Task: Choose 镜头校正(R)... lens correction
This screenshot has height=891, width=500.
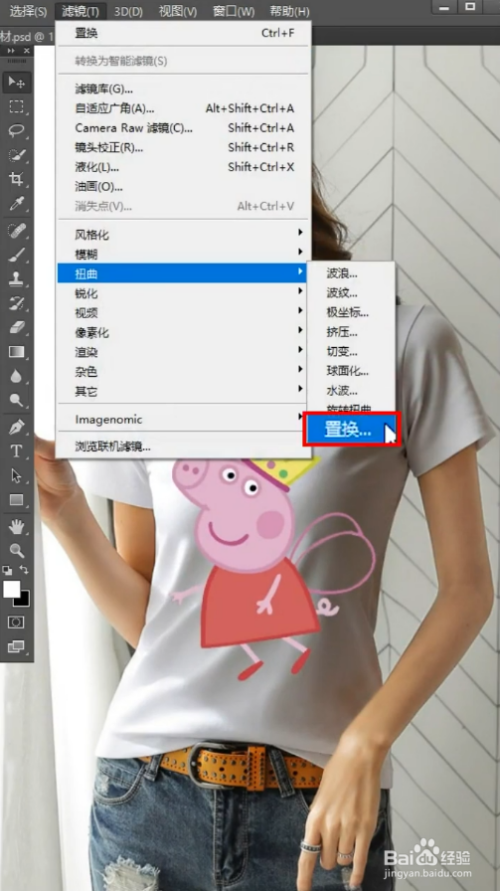Action: point(184,148)
